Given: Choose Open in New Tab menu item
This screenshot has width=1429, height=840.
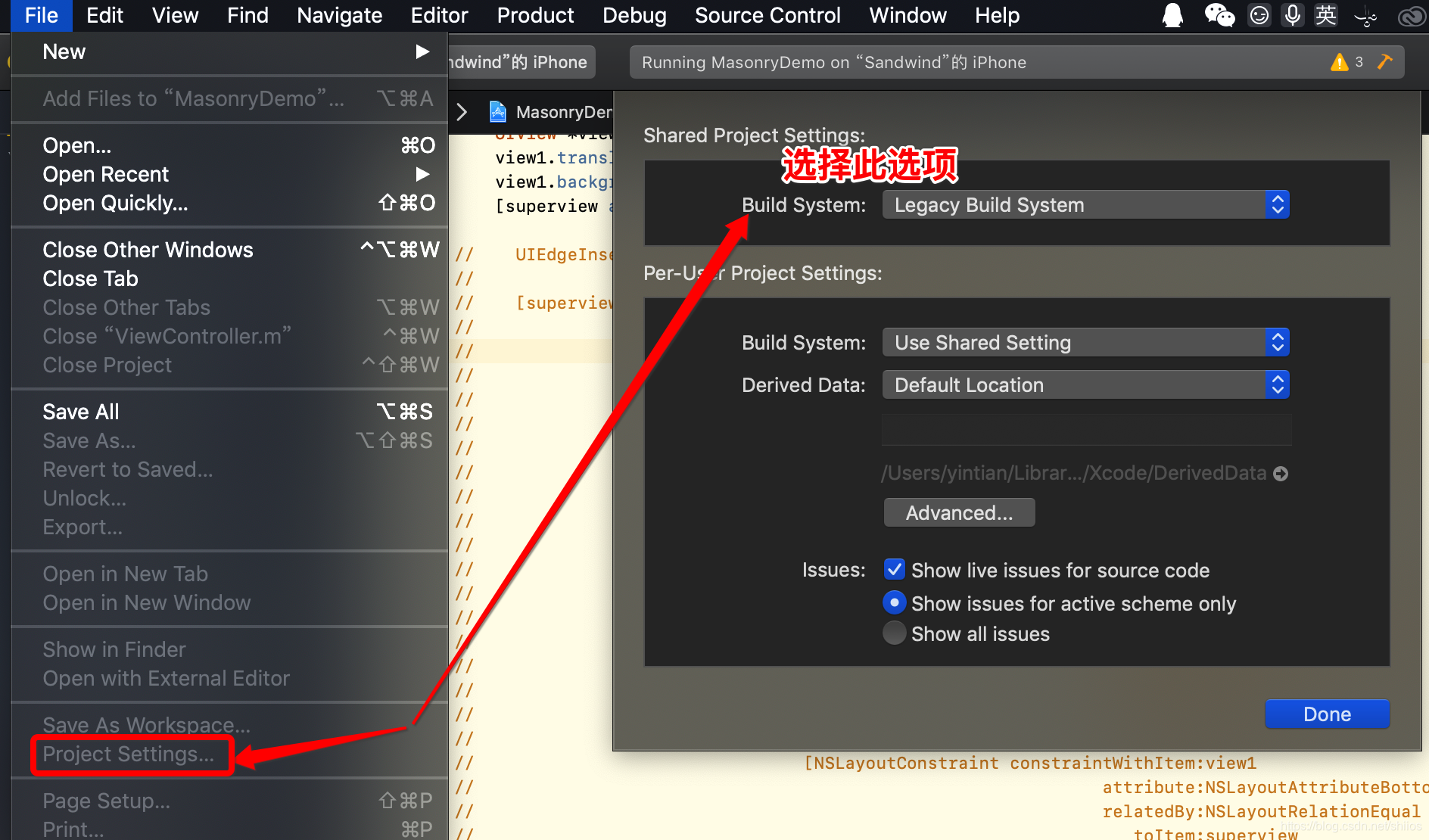Looking at the screenshot, I should coord(230,574).
